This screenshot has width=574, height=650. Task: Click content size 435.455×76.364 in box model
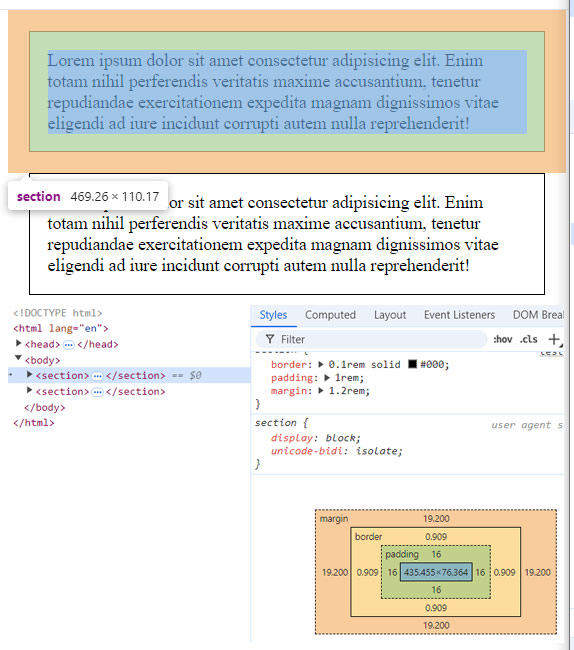436,572
